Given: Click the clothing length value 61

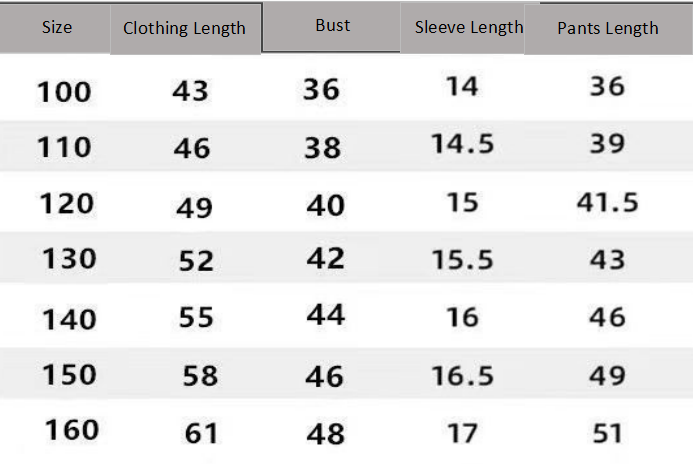Looking at the screenshot, I should (202, 434).
